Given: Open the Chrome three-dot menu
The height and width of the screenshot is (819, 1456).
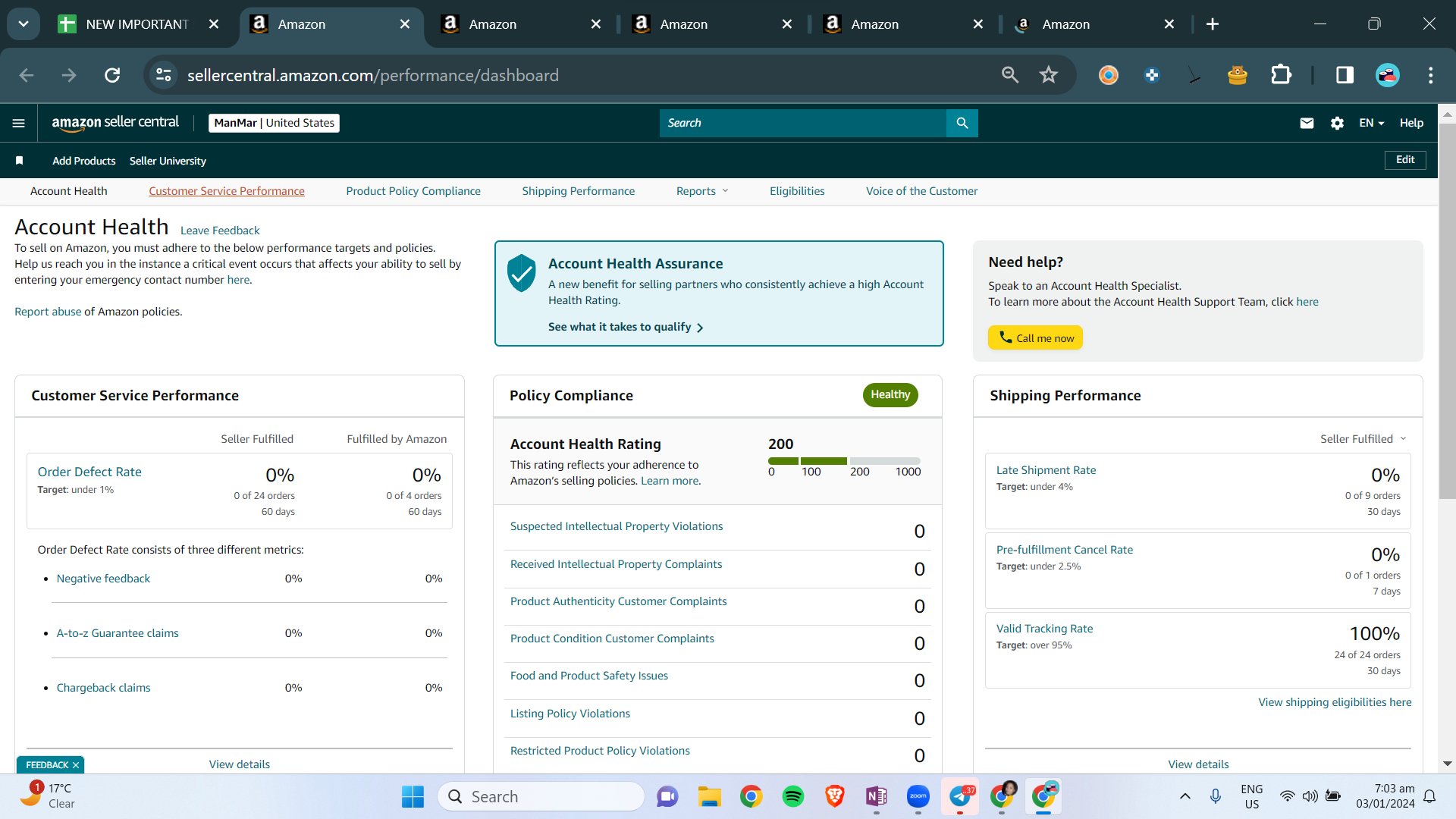Looking at the screenshot, I should (x=1431, y=75).
